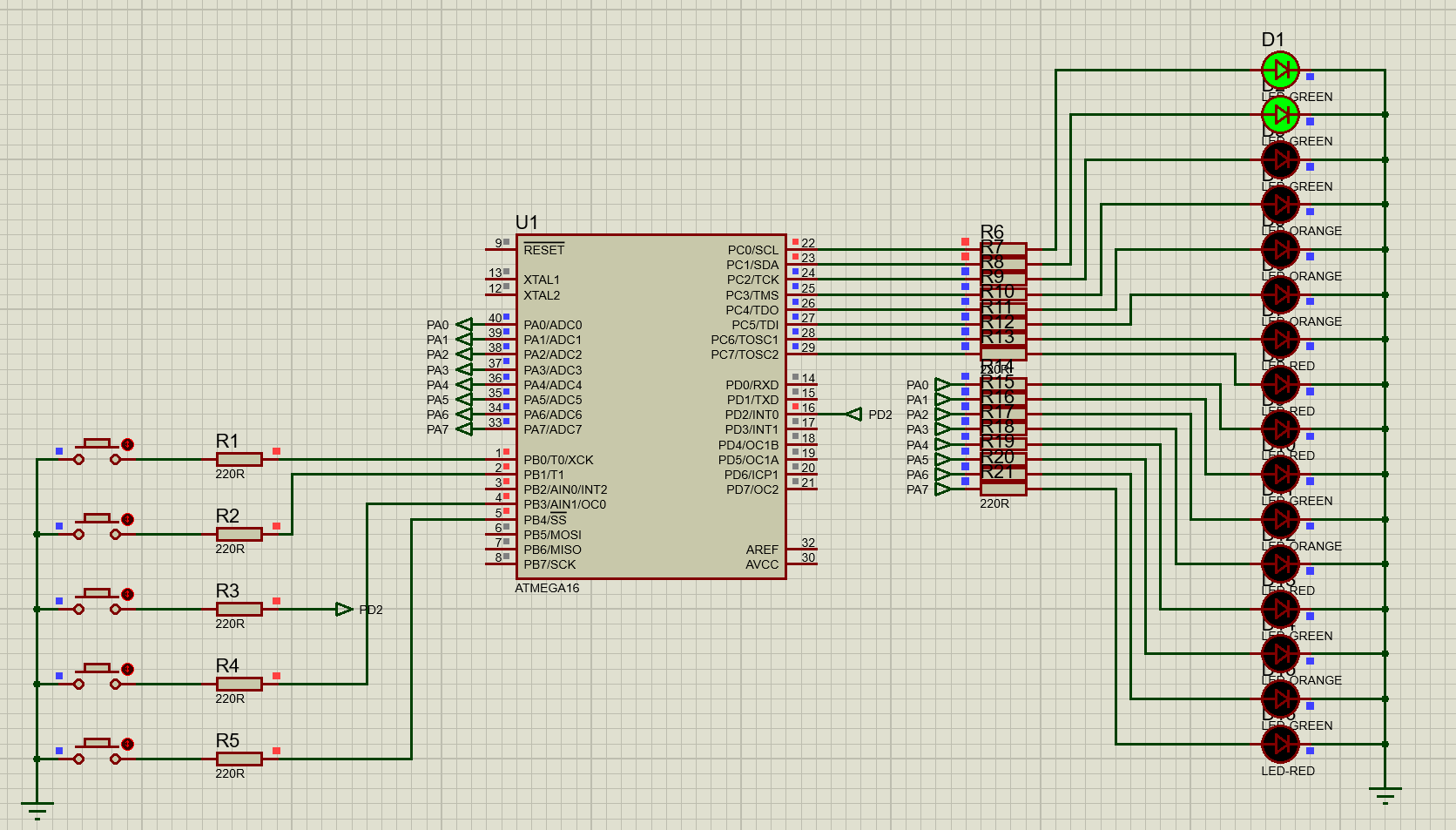This screenshot has width=1456, height=830.
Task: Click the ATMEGA16 label under the chip
Action: pyautogui.click(x=547, y=588)
